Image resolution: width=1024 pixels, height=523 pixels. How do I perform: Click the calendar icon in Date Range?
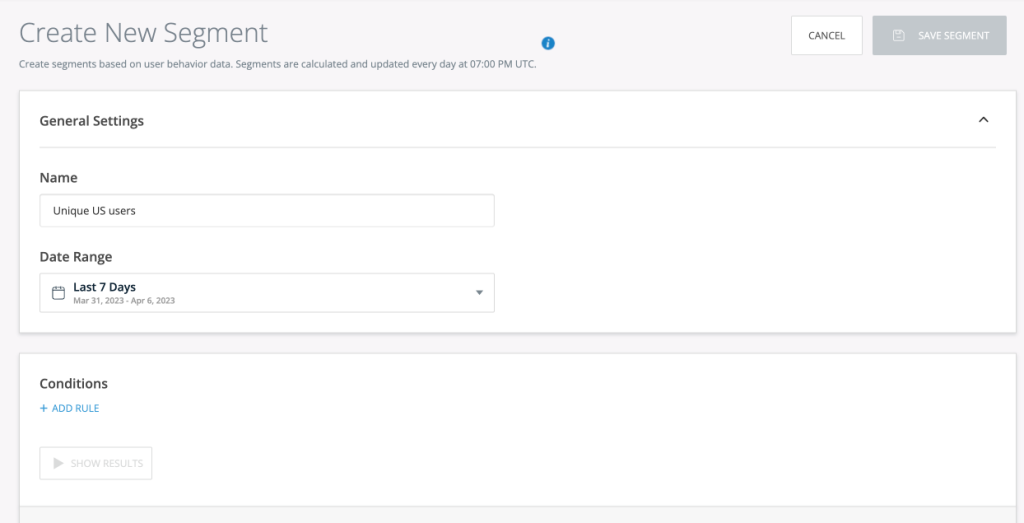58,293
